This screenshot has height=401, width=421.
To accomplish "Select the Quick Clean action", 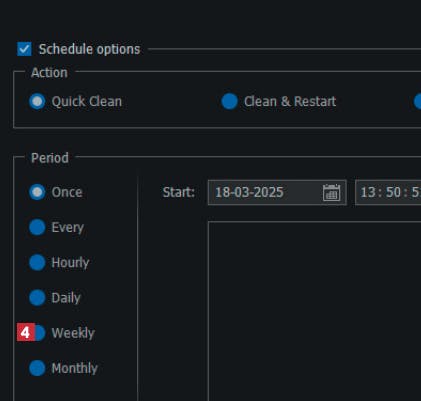I will pos(37,101).
